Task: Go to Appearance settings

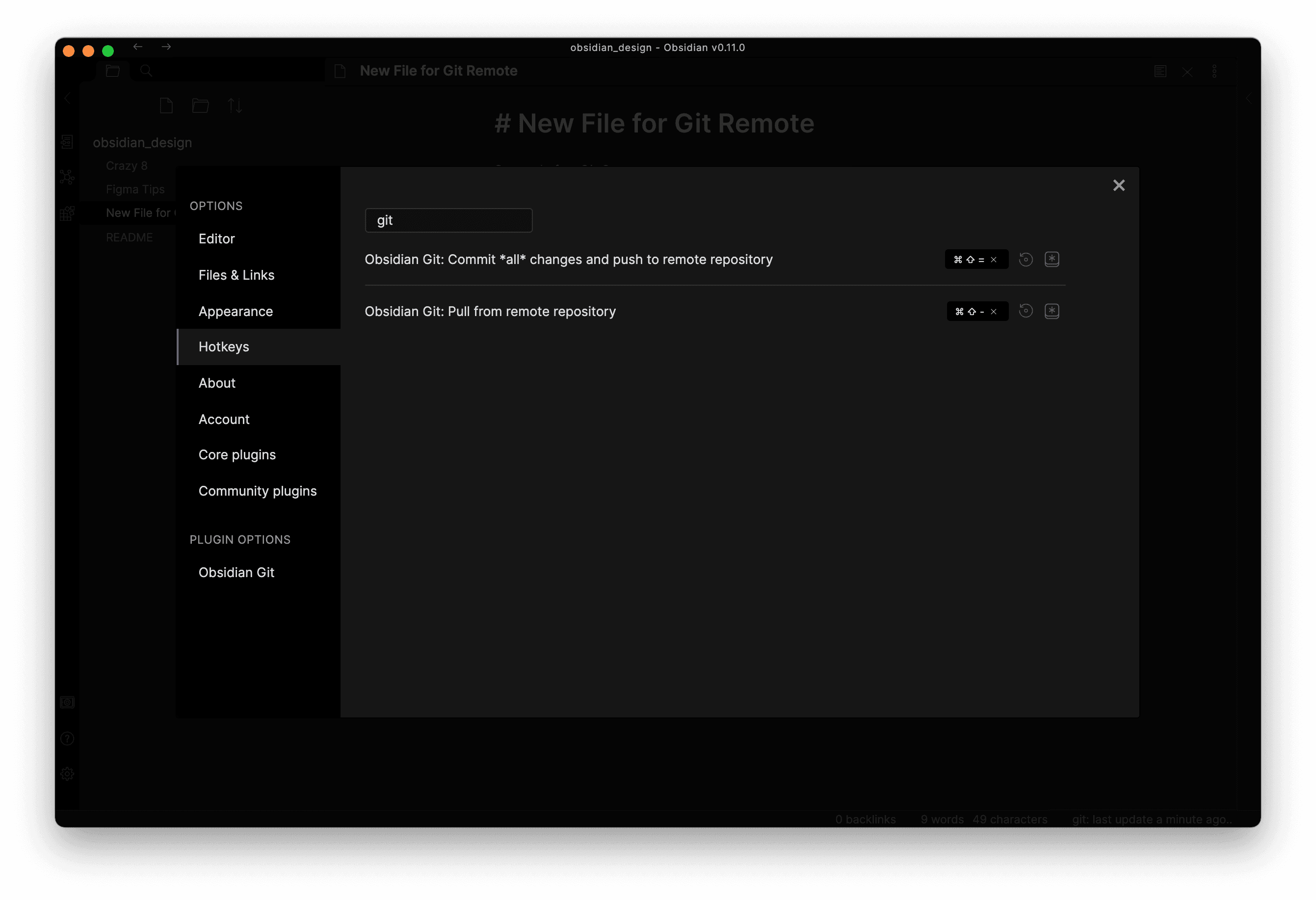Action: (236, 312)
